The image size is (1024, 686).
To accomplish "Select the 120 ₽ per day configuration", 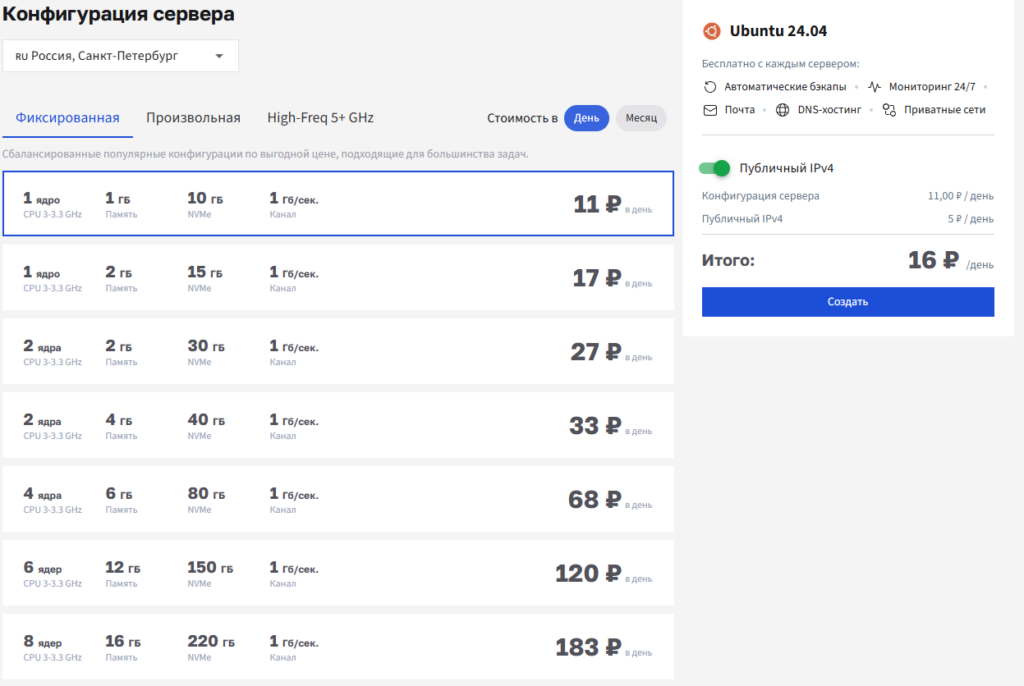I will [338, 573].
